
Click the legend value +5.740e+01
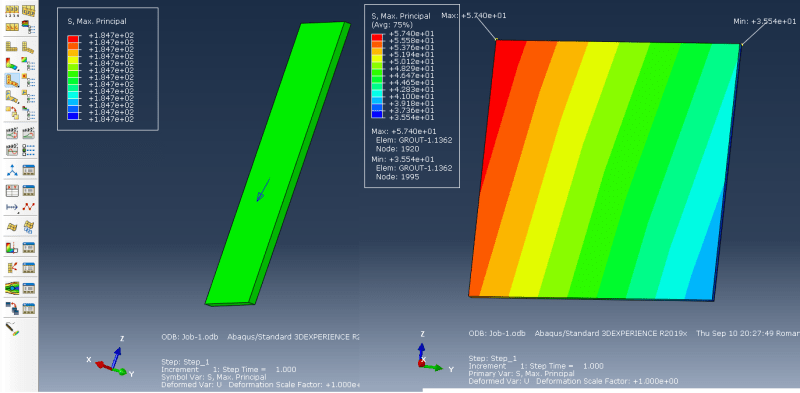(x=411, y=34)
